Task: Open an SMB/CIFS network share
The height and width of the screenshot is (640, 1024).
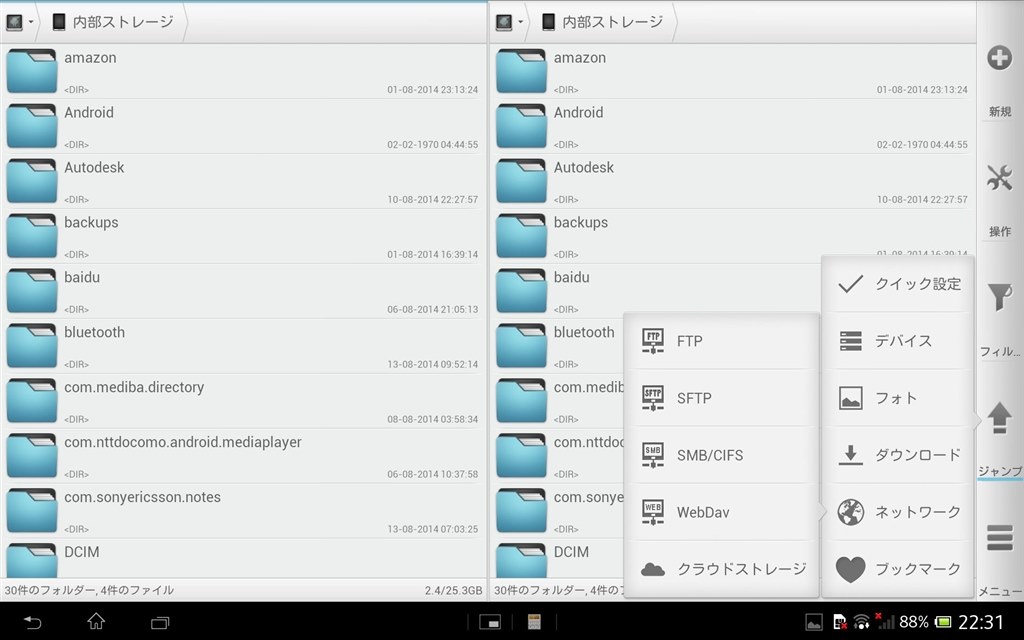Action: coord(651,455)
